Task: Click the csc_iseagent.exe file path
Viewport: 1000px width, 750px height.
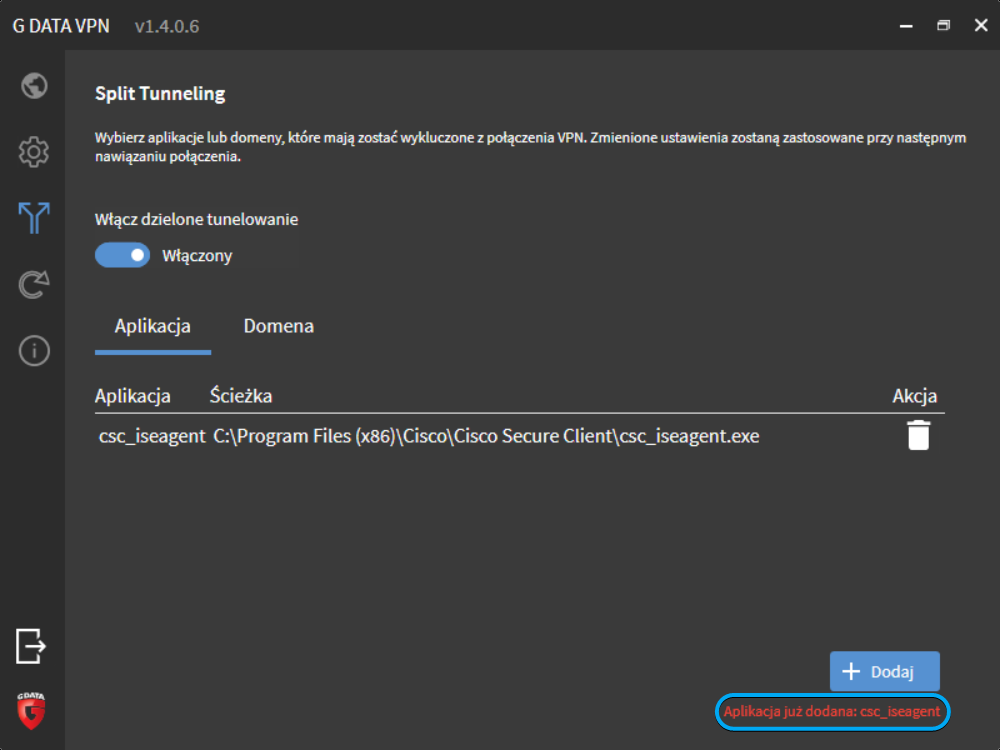Action: [486, 436]
